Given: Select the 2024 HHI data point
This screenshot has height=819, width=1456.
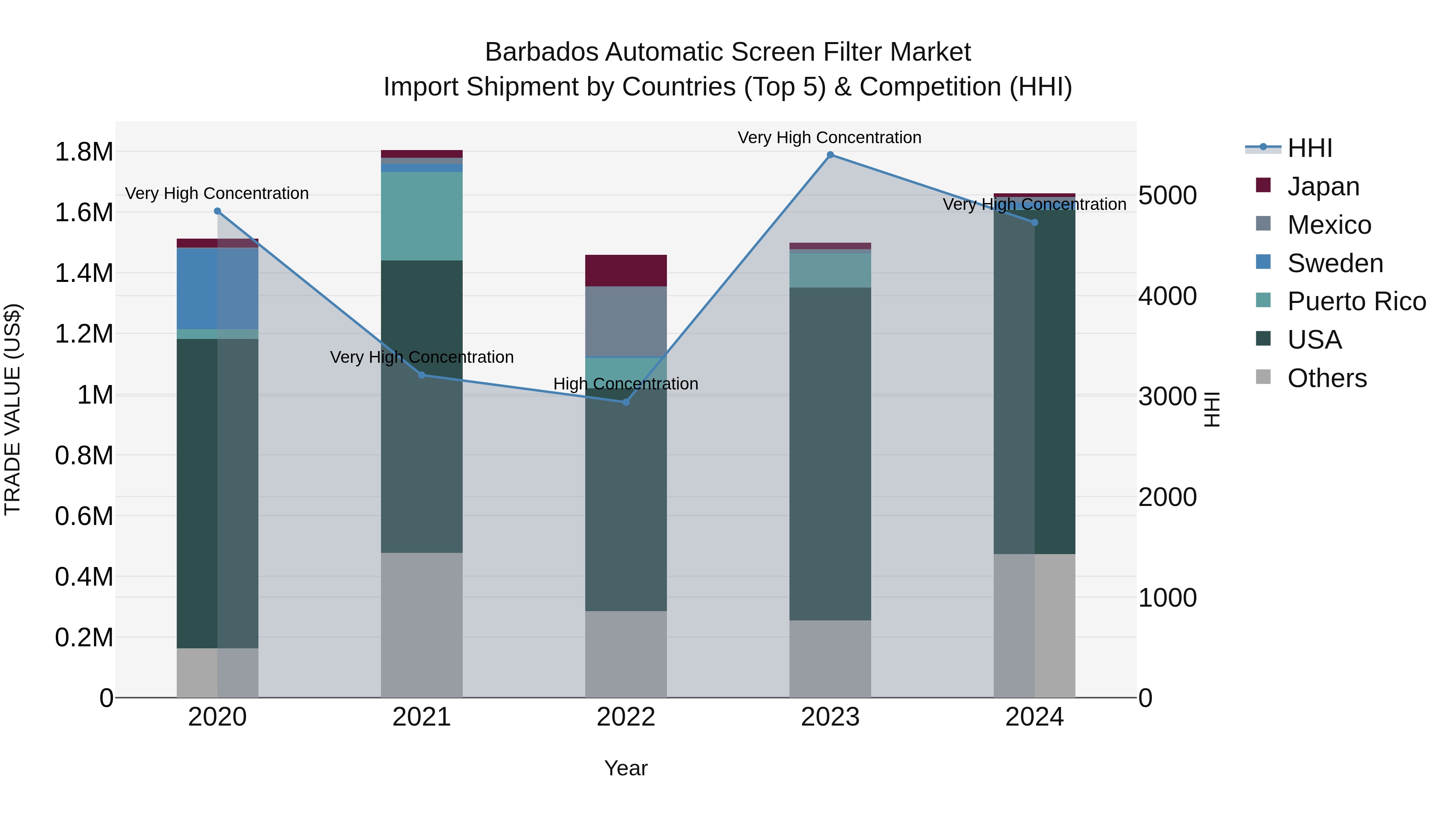Looking at the screenshot, I should pyautogui.click(x=1035, y=223).
